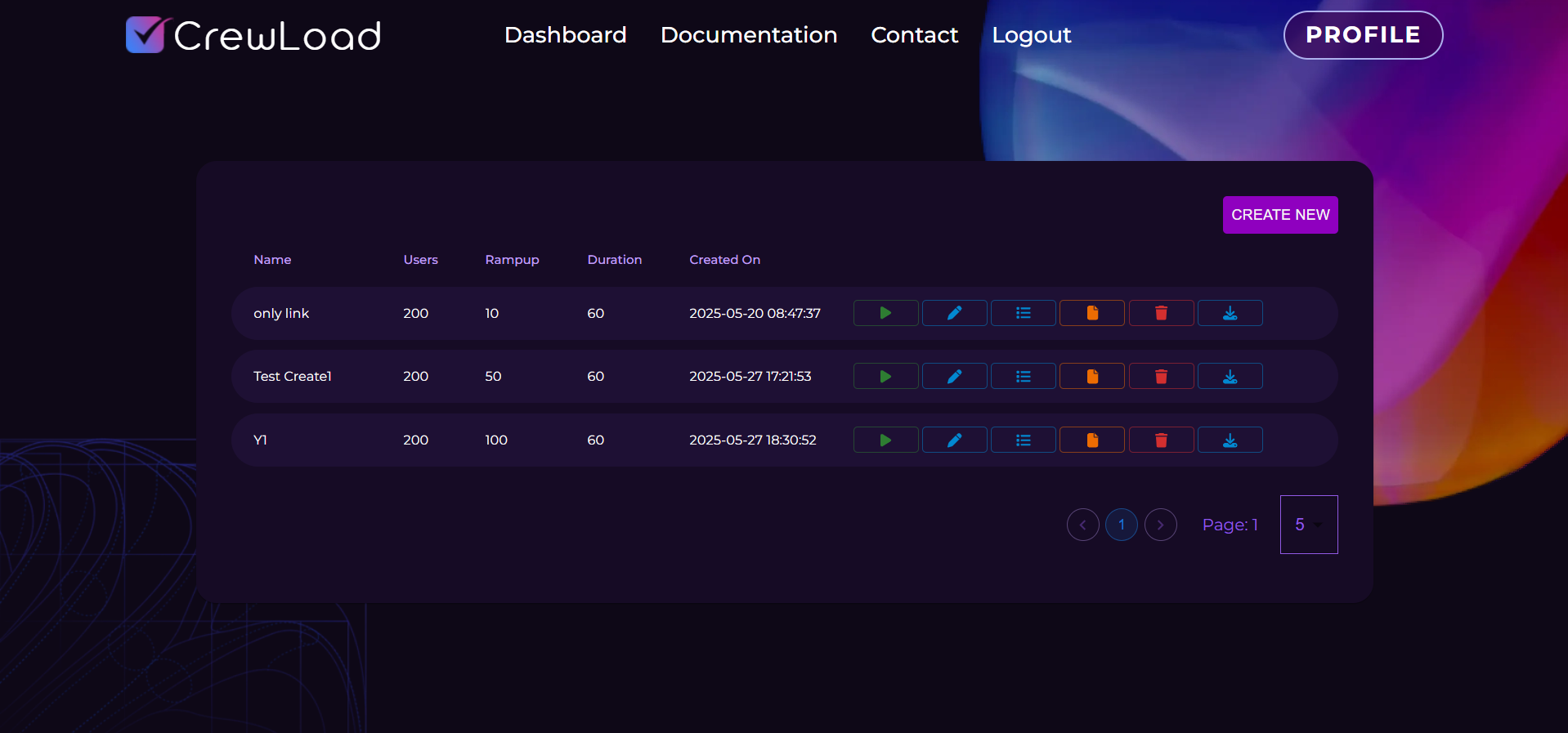This screenshot has height=733, width=1568.
Task: Click the 'Name' column header
Action: (272, 260)
